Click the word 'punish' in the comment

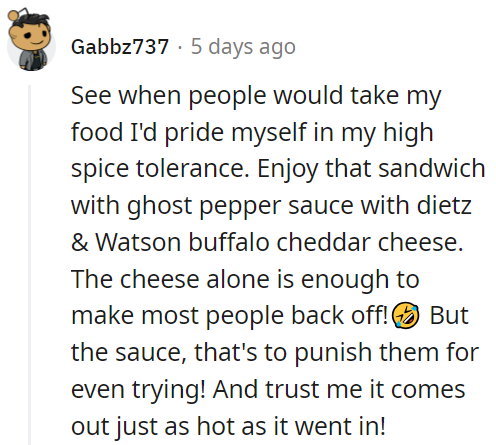point(333,354)
